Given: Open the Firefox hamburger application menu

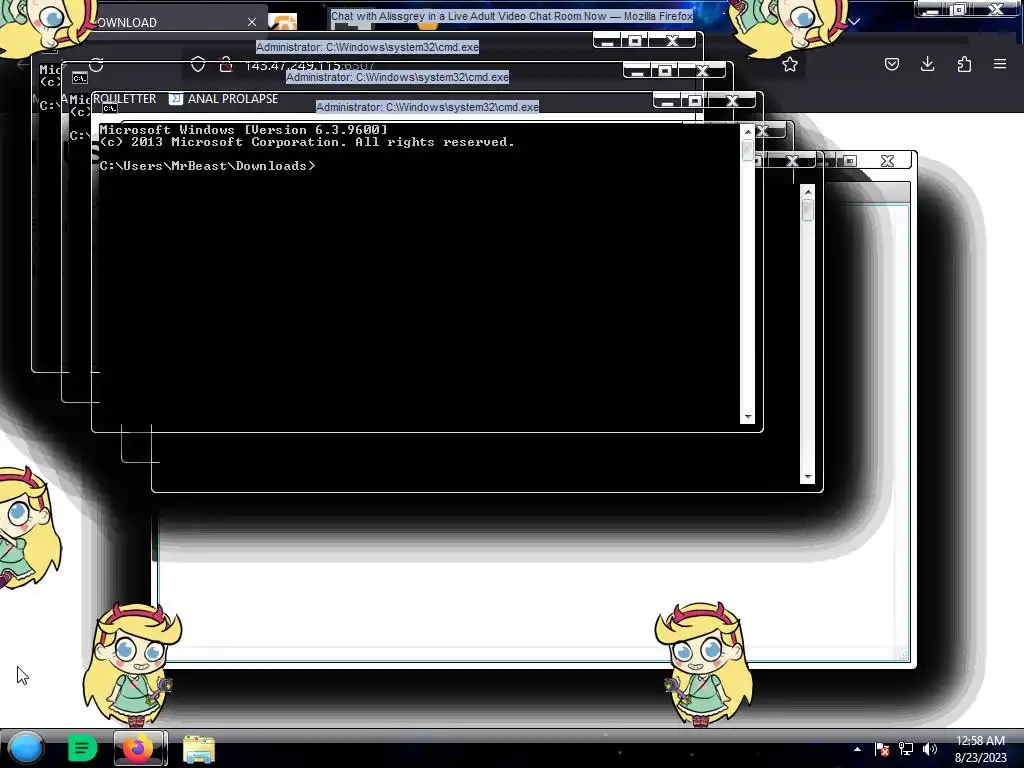Looking at the screenshot, I should point(1000,64).
